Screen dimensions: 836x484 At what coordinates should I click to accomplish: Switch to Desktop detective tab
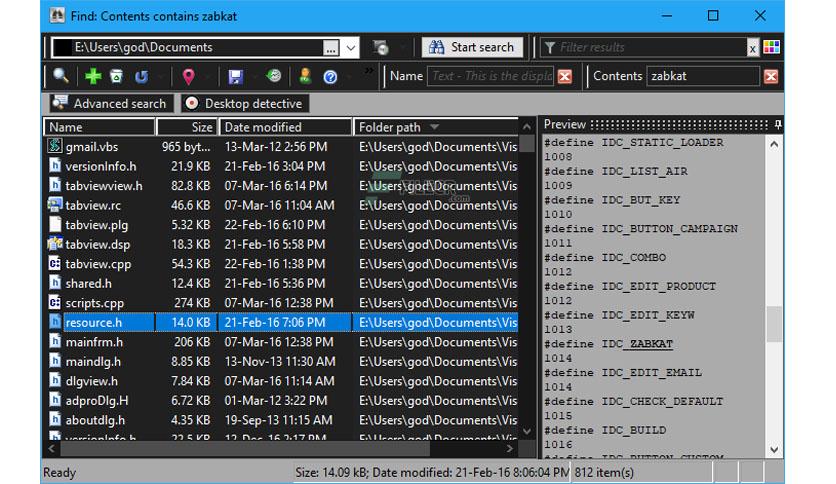(245, 103)
